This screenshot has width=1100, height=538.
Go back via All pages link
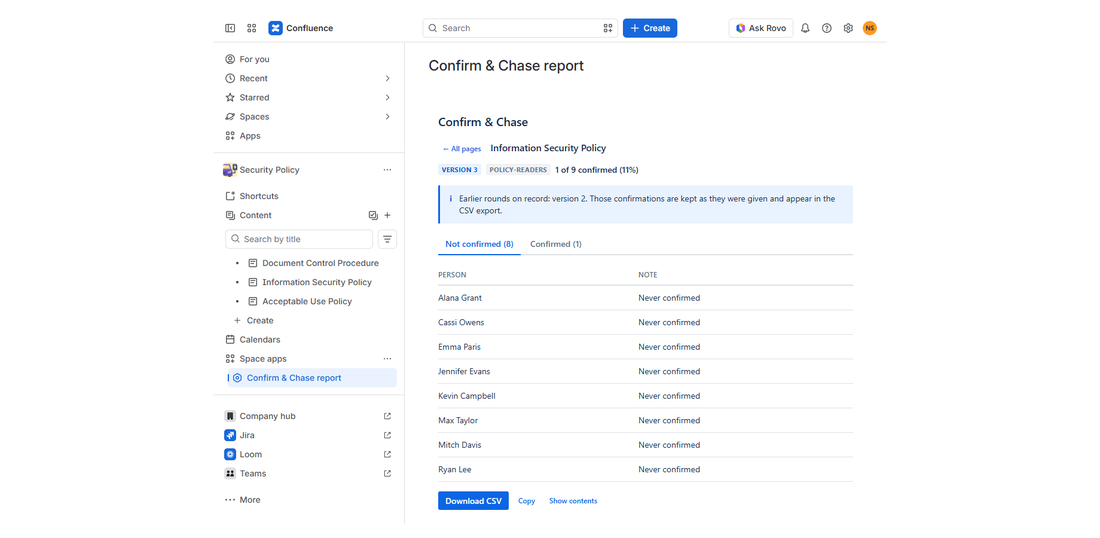[x=462, y=149]
